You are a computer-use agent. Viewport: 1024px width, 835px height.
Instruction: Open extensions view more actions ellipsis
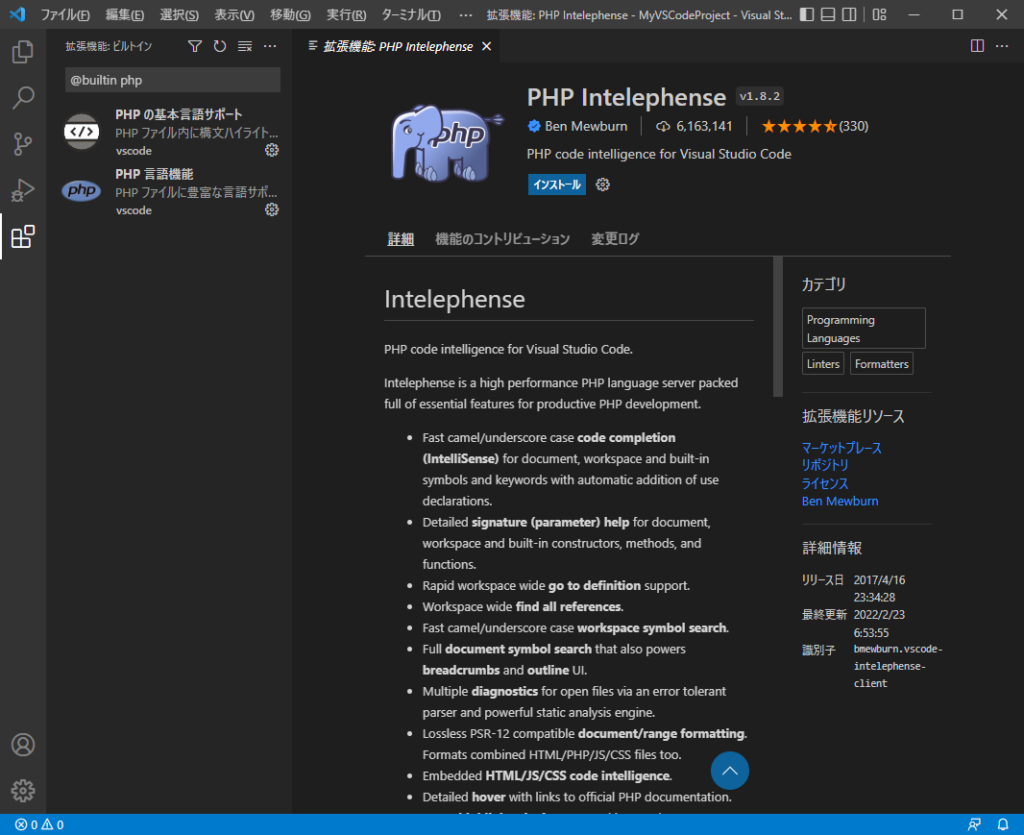click(270, 47)
